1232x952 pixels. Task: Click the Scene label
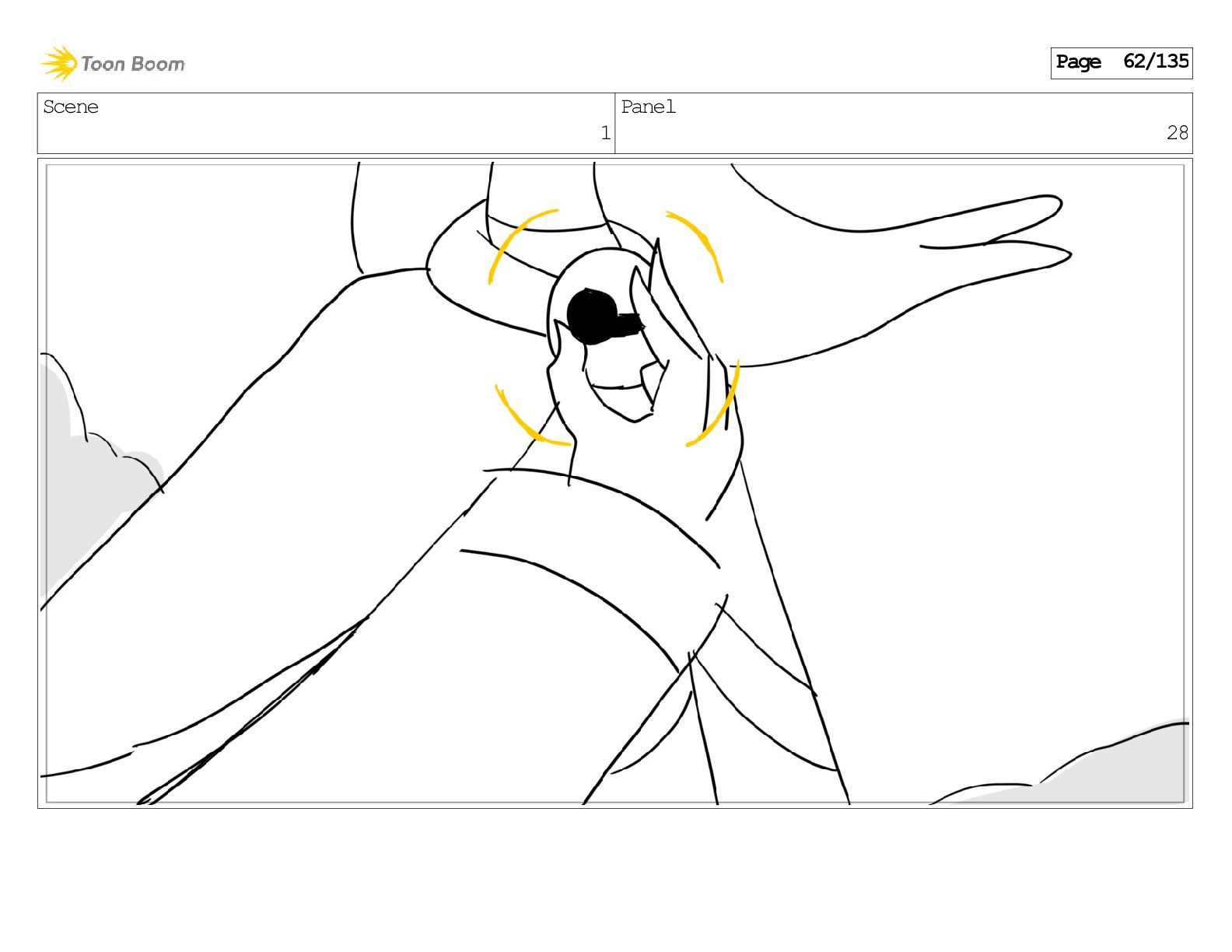point(71,107)
